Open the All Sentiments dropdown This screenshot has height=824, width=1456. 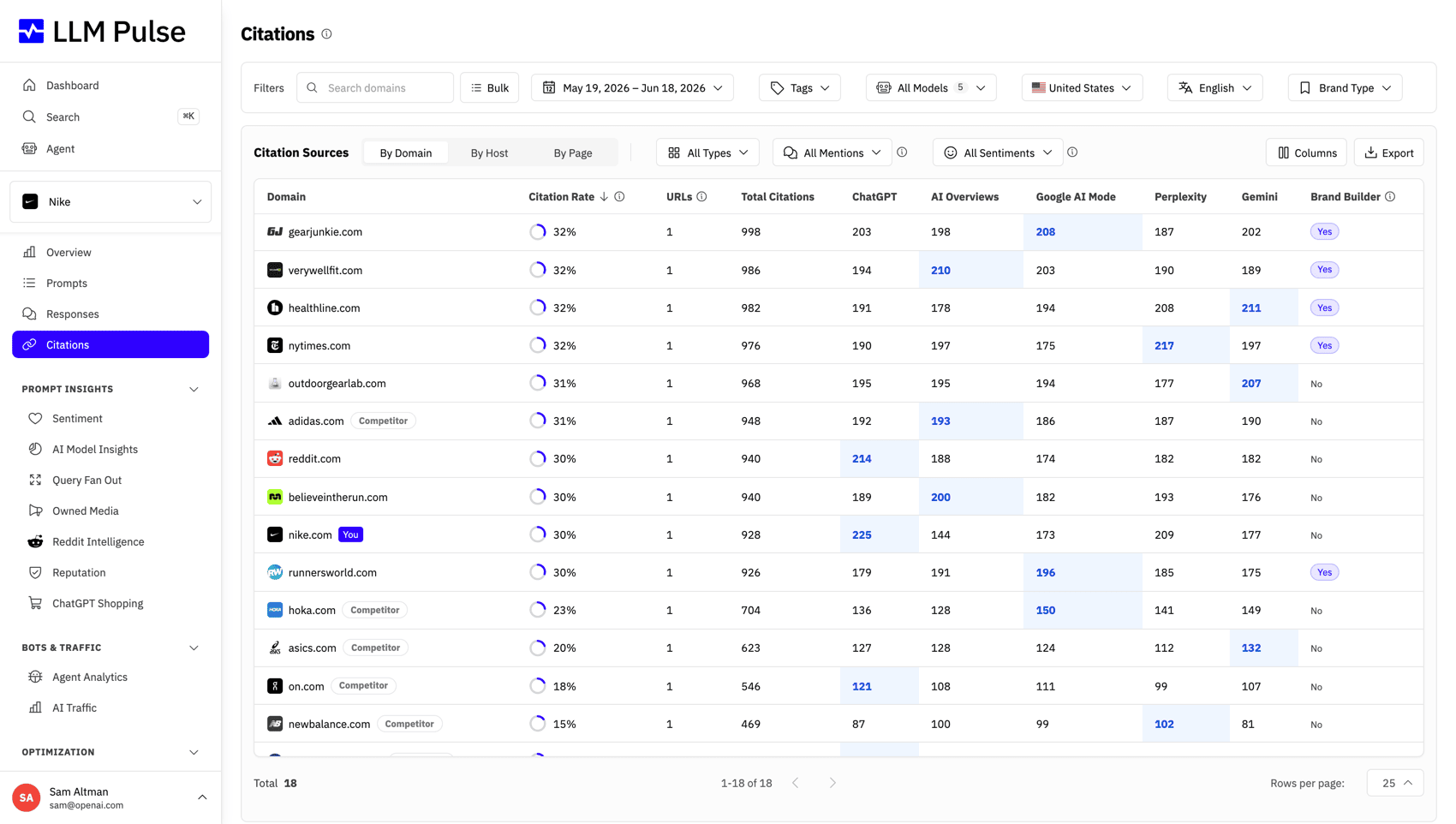(x=998, y=152)
